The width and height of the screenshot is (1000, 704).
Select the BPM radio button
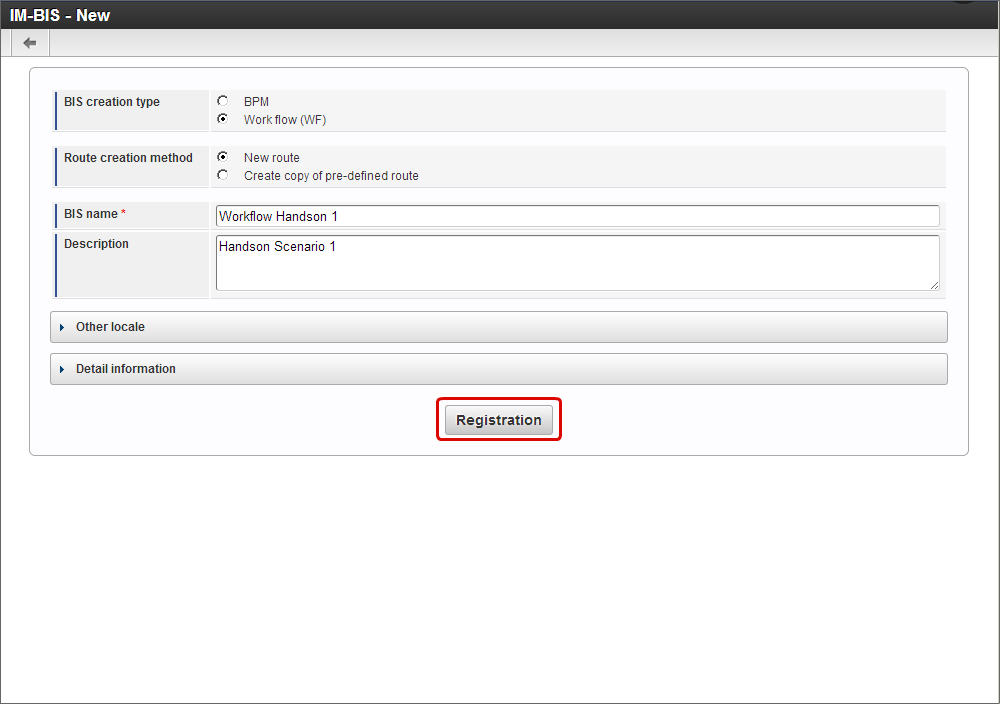point(223,101)
